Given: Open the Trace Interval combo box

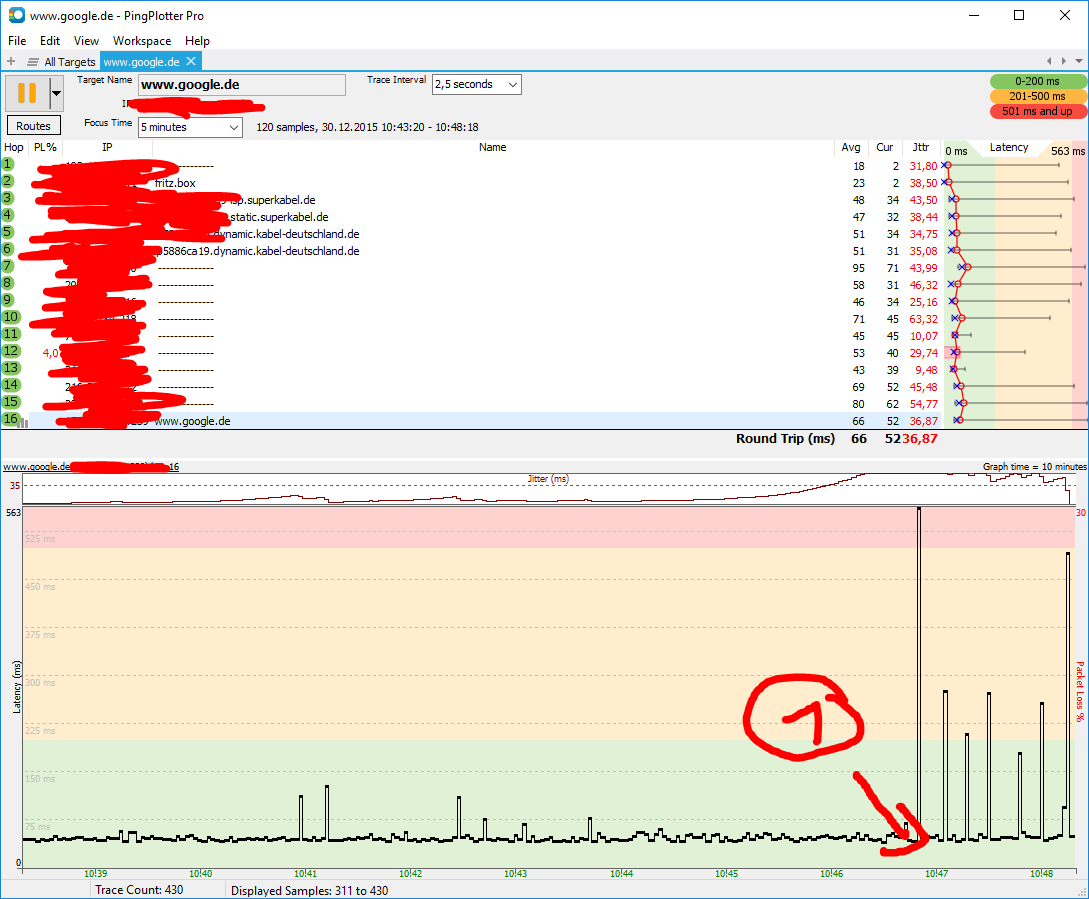Looking at the screenshot, I should (476, 85).
